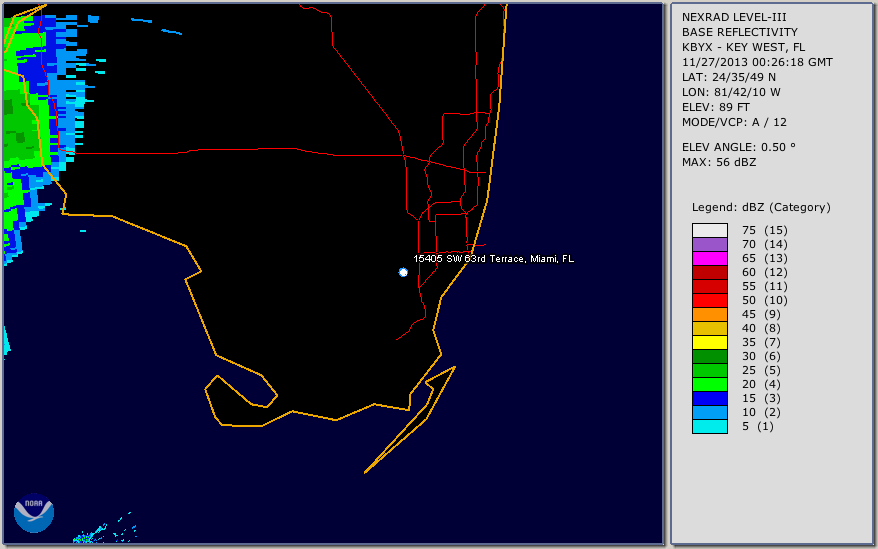Image resolution: width=878 pixels, height=549 pixels.
Task: Select the 15 dBZ blue legend swatch
Action: (709, 398)
